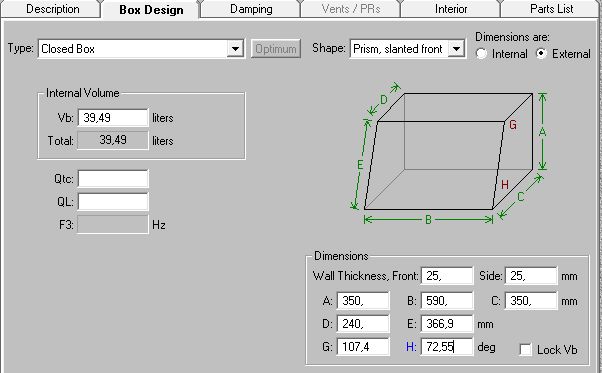Expand the Shape dropdown arrow
Image resolution: width=602 pixels, height=373 pixels.
456,49
